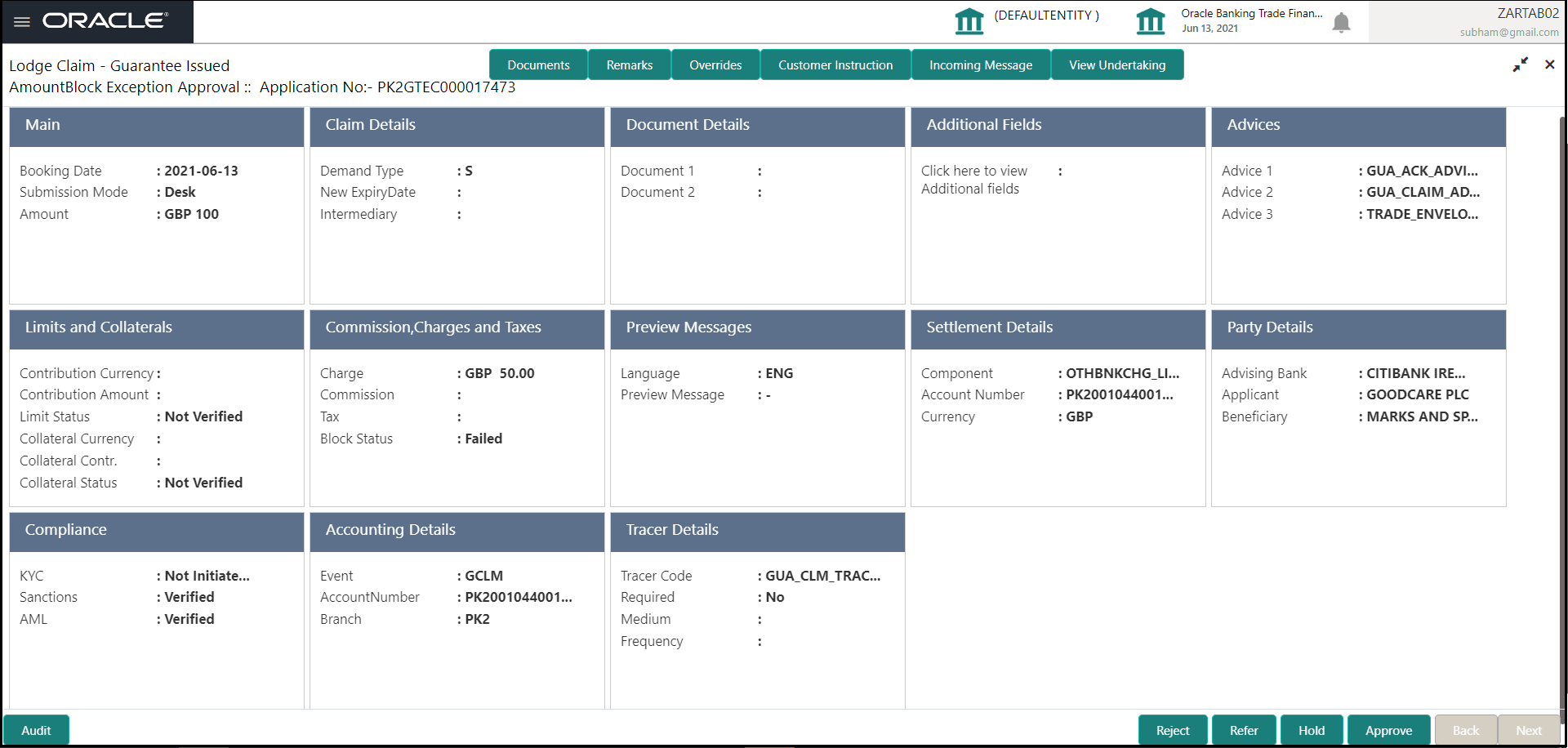Close the Lodge Claim screen with the X icon
Viewport: 1568px width, 748px height.
1549,64
